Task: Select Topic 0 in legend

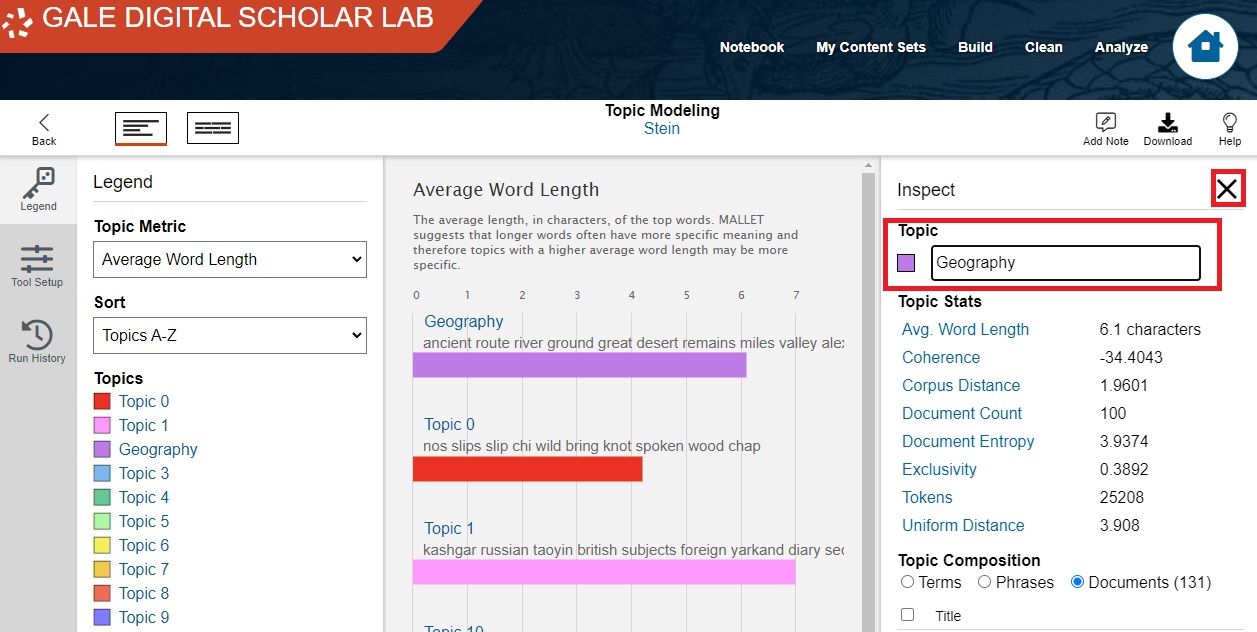Action: click(x=144, y=401)
